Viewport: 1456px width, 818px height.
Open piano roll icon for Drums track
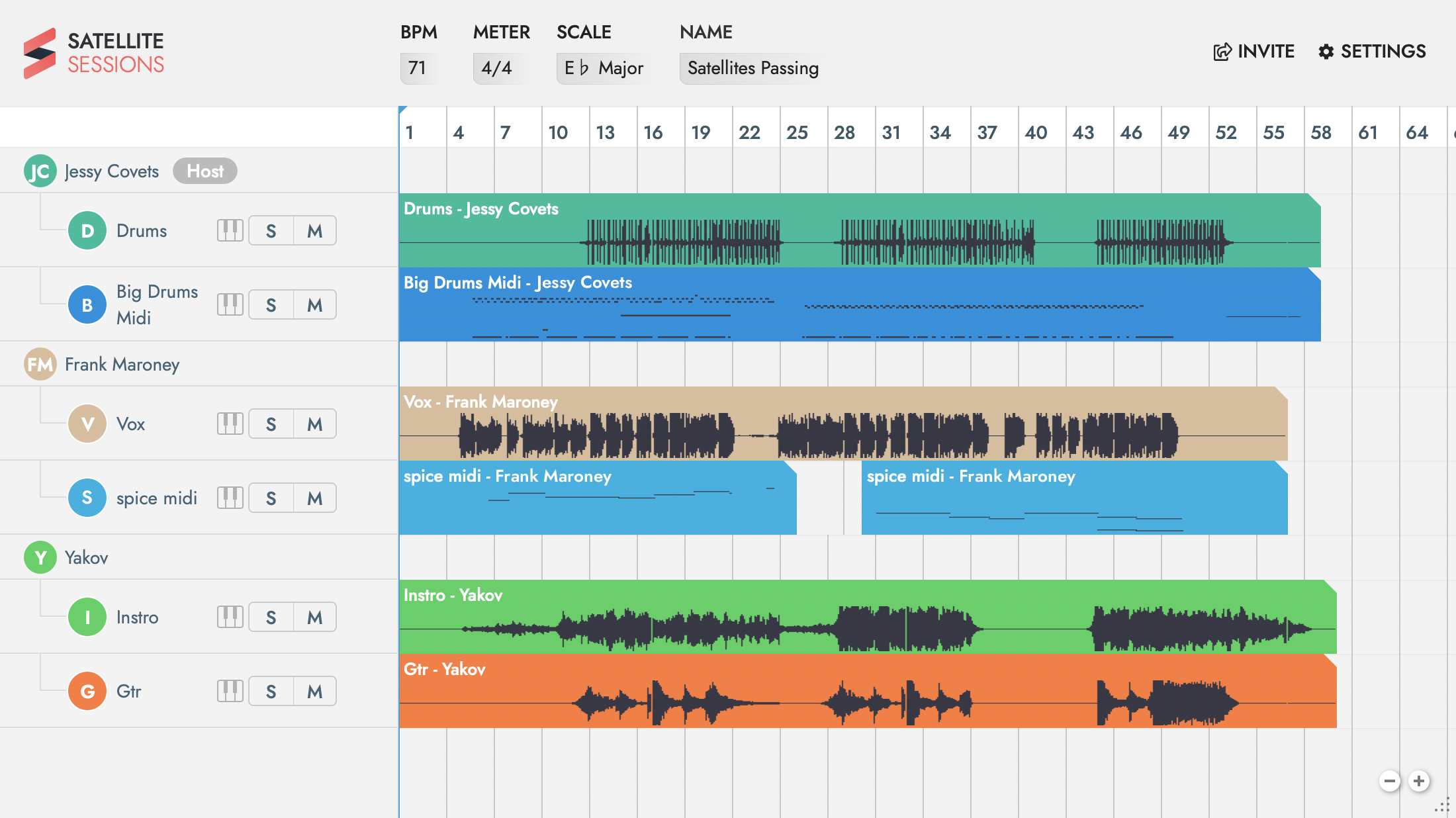click(230, 230)
